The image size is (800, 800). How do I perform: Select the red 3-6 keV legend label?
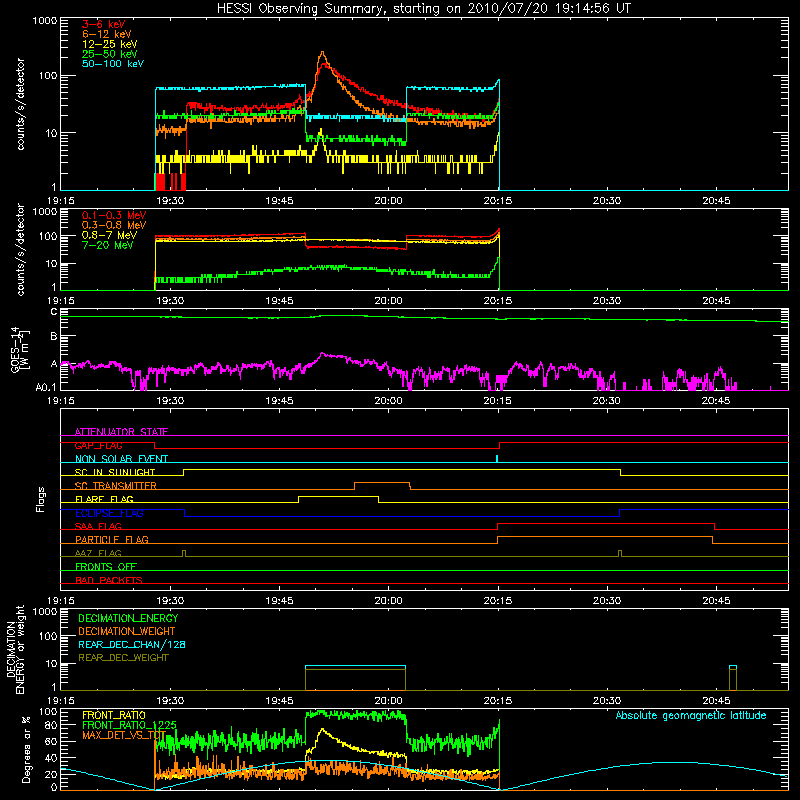[104, 24]
